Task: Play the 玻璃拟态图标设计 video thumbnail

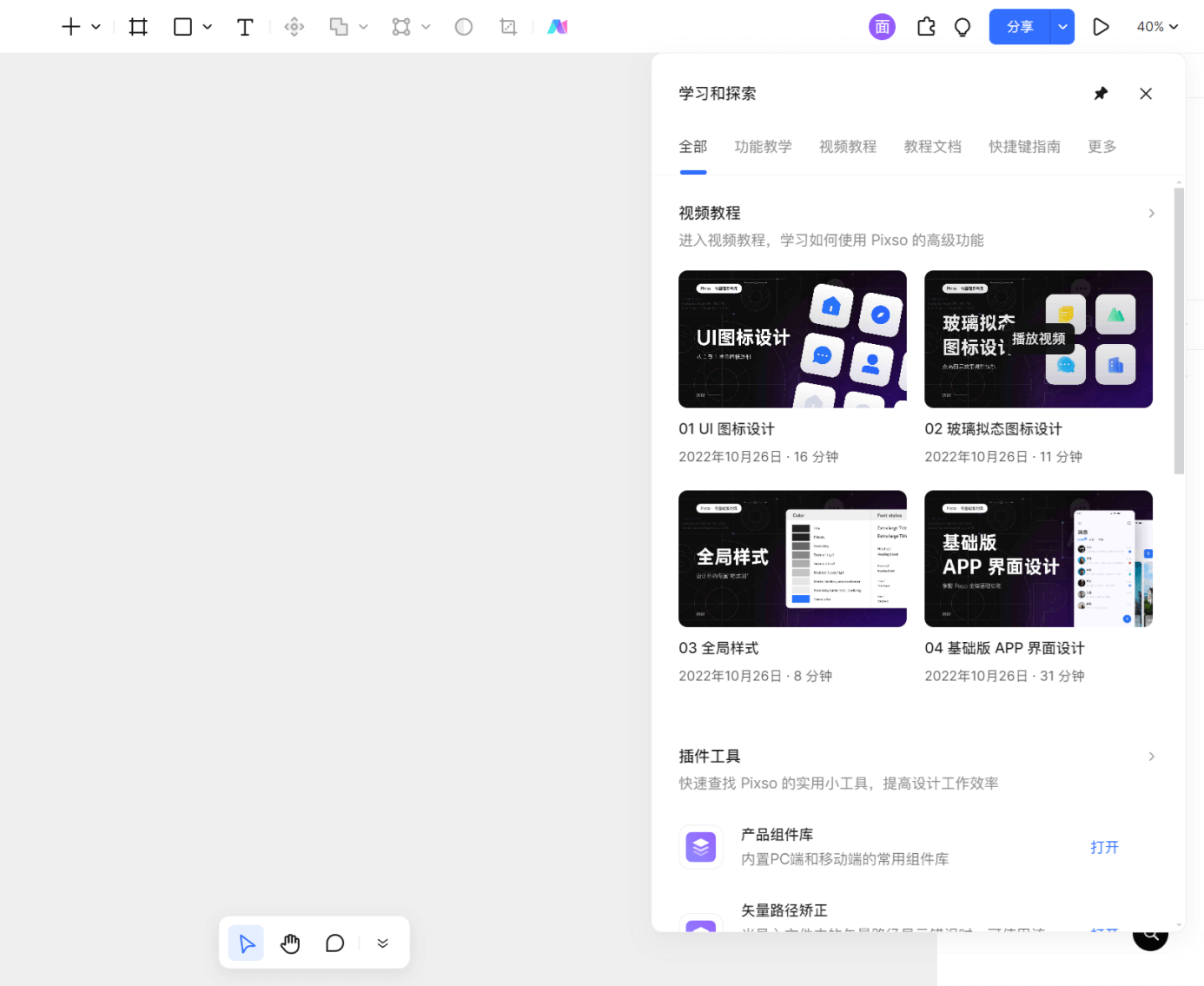Action: [x=1038, y=339]
